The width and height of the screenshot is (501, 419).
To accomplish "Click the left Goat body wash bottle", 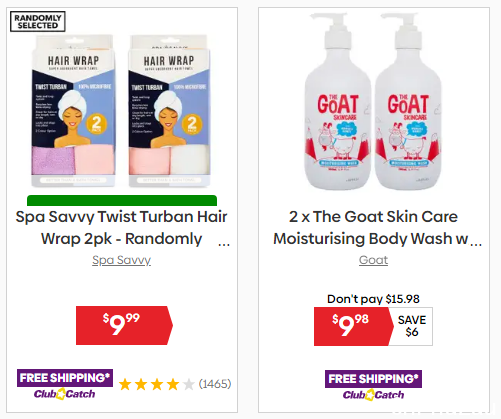I will (x=337, y=102).
